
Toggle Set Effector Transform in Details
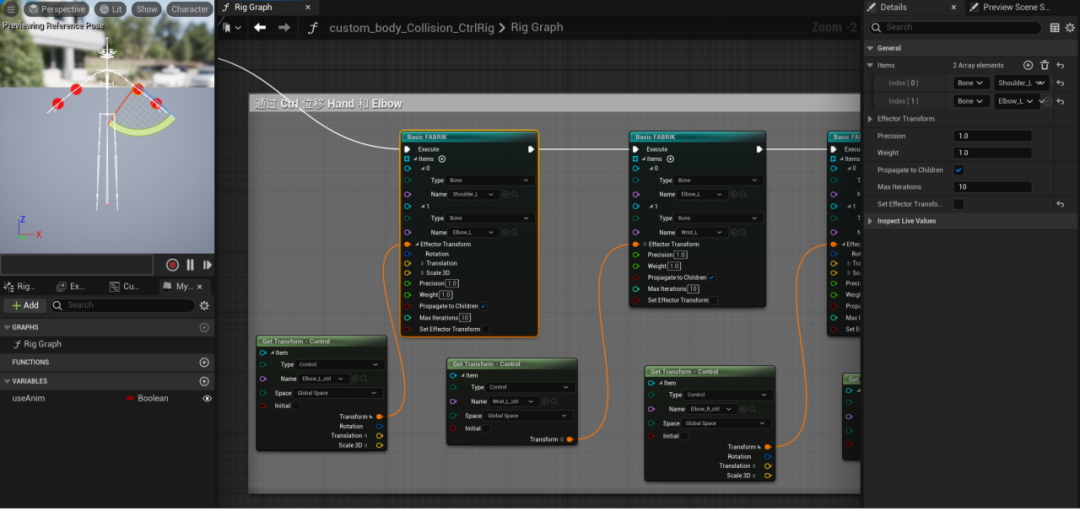click(959, 205)
